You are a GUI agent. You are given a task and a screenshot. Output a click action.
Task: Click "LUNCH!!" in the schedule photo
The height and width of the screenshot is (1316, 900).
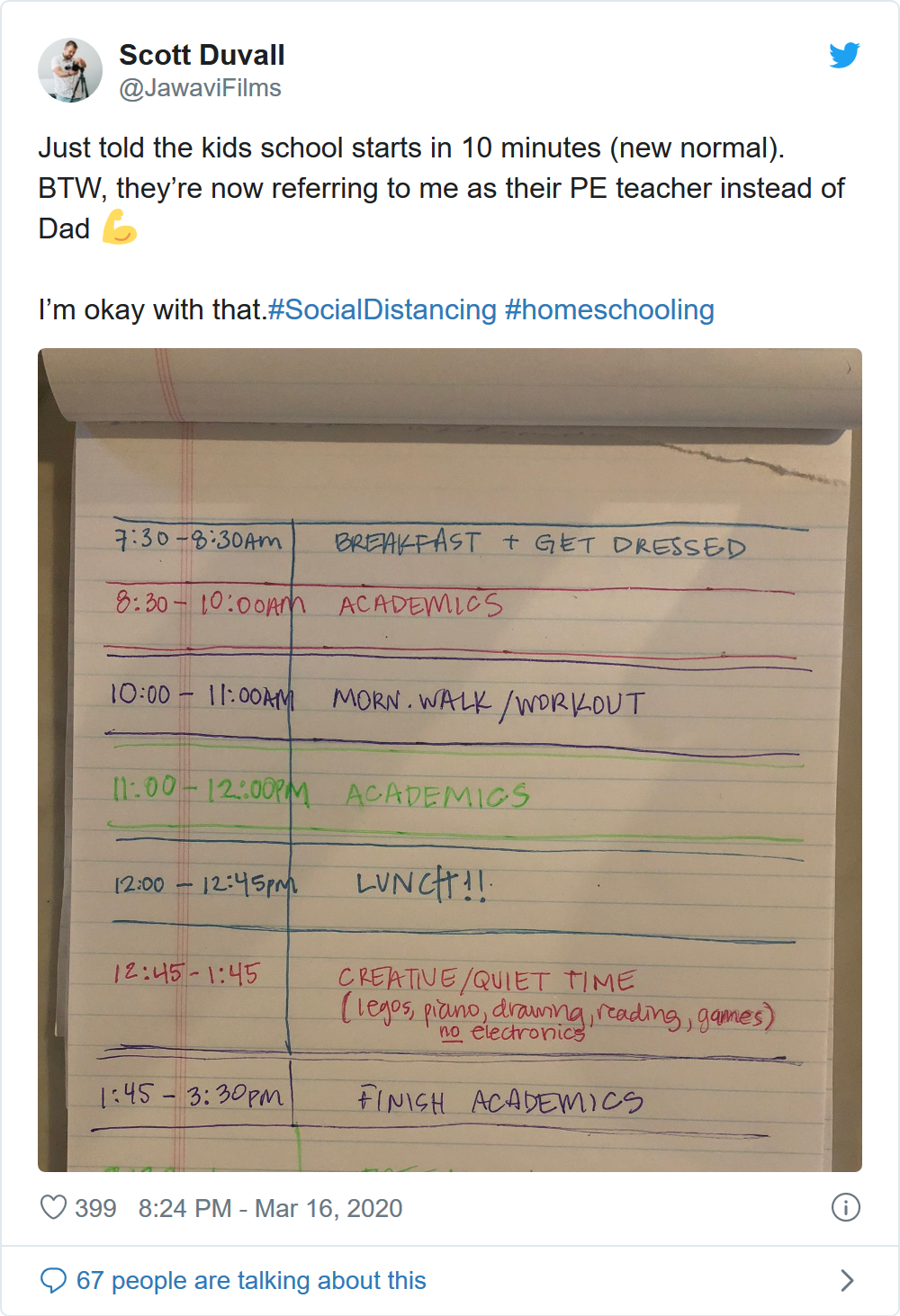(423, 883)
